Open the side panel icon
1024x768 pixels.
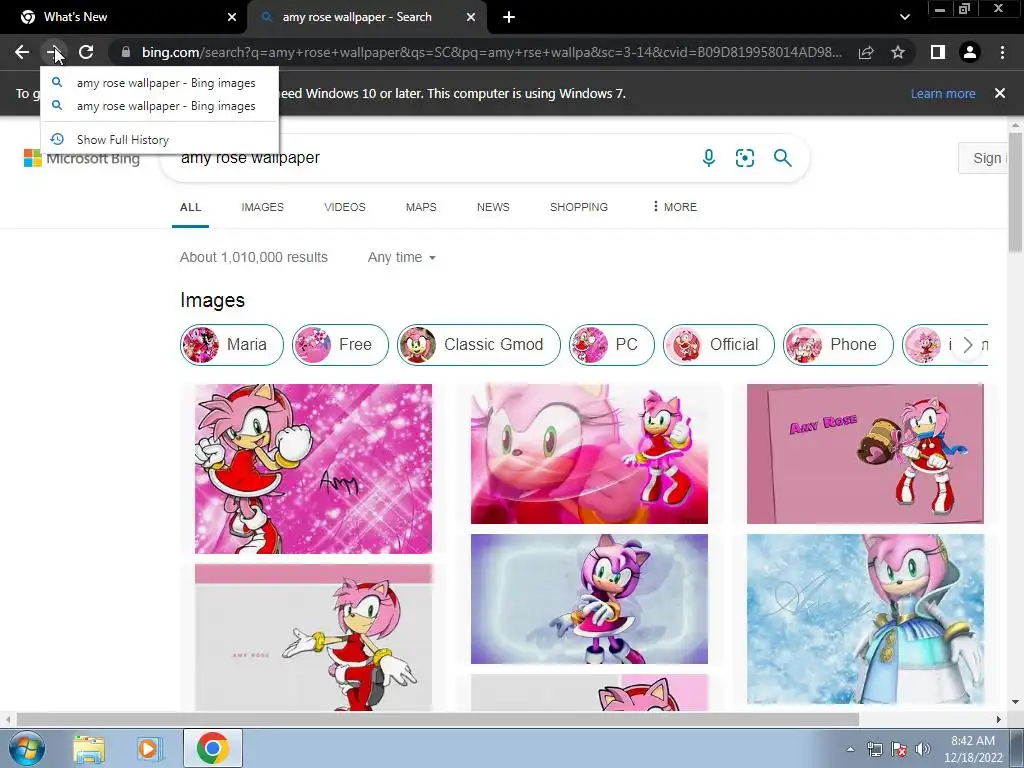938,52
